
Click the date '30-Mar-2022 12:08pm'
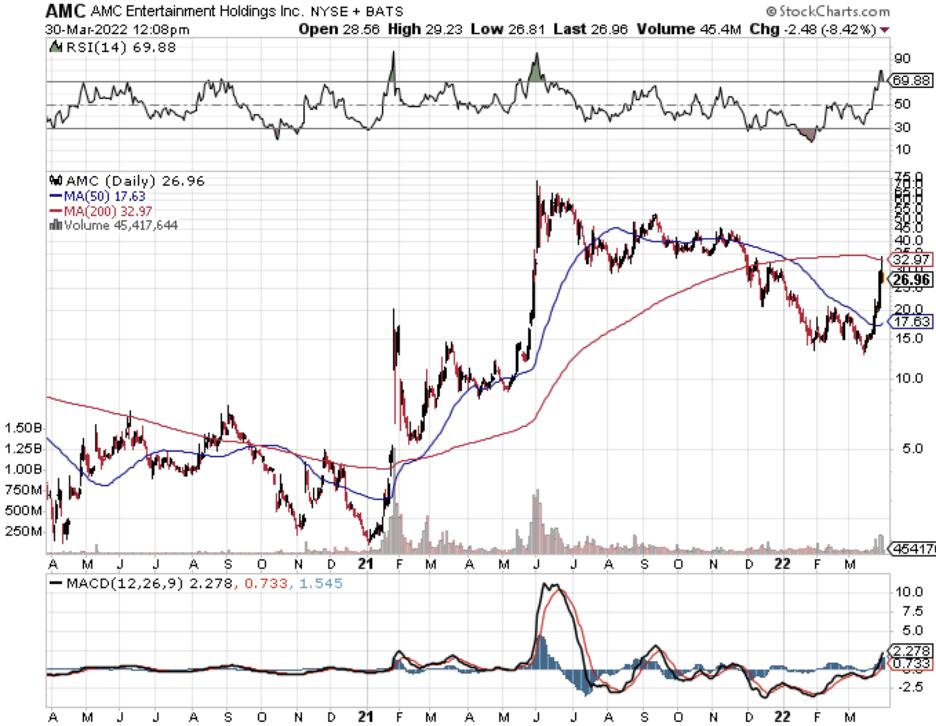(x=117, y=29)
